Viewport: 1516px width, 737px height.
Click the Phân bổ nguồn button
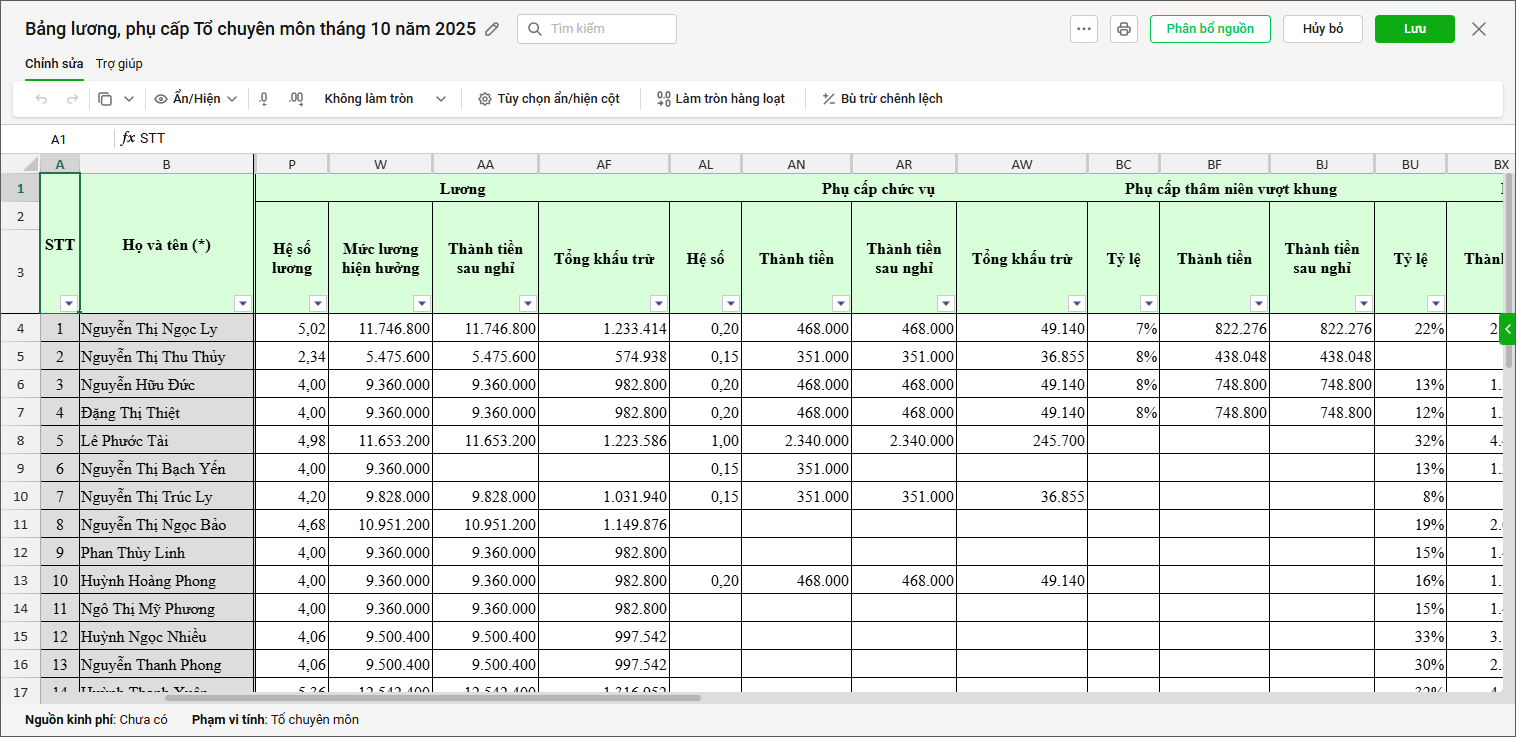(x=1209, y=29)
